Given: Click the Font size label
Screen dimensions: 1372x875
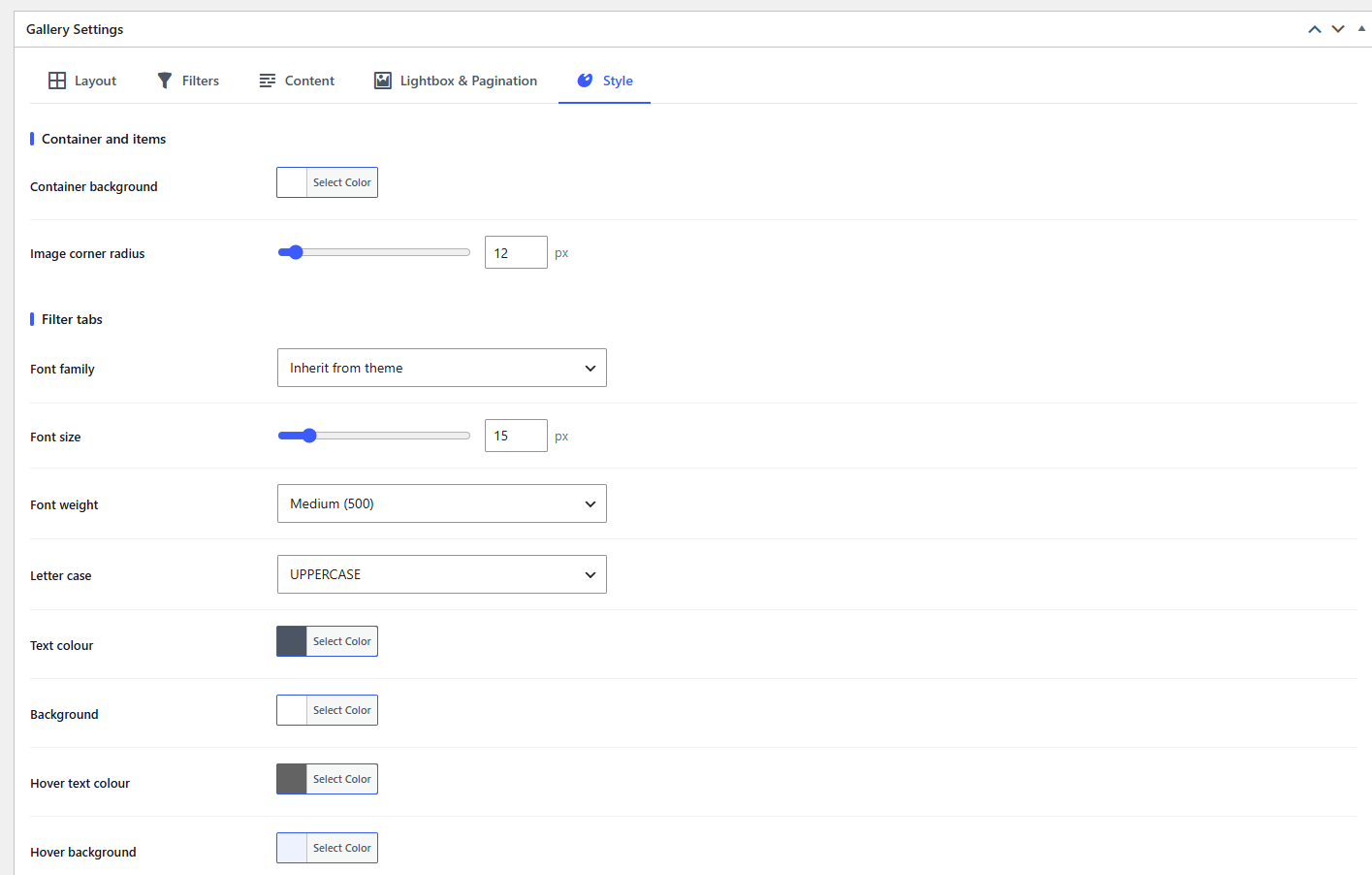Looking at the screenshot, I should [55, 437].
